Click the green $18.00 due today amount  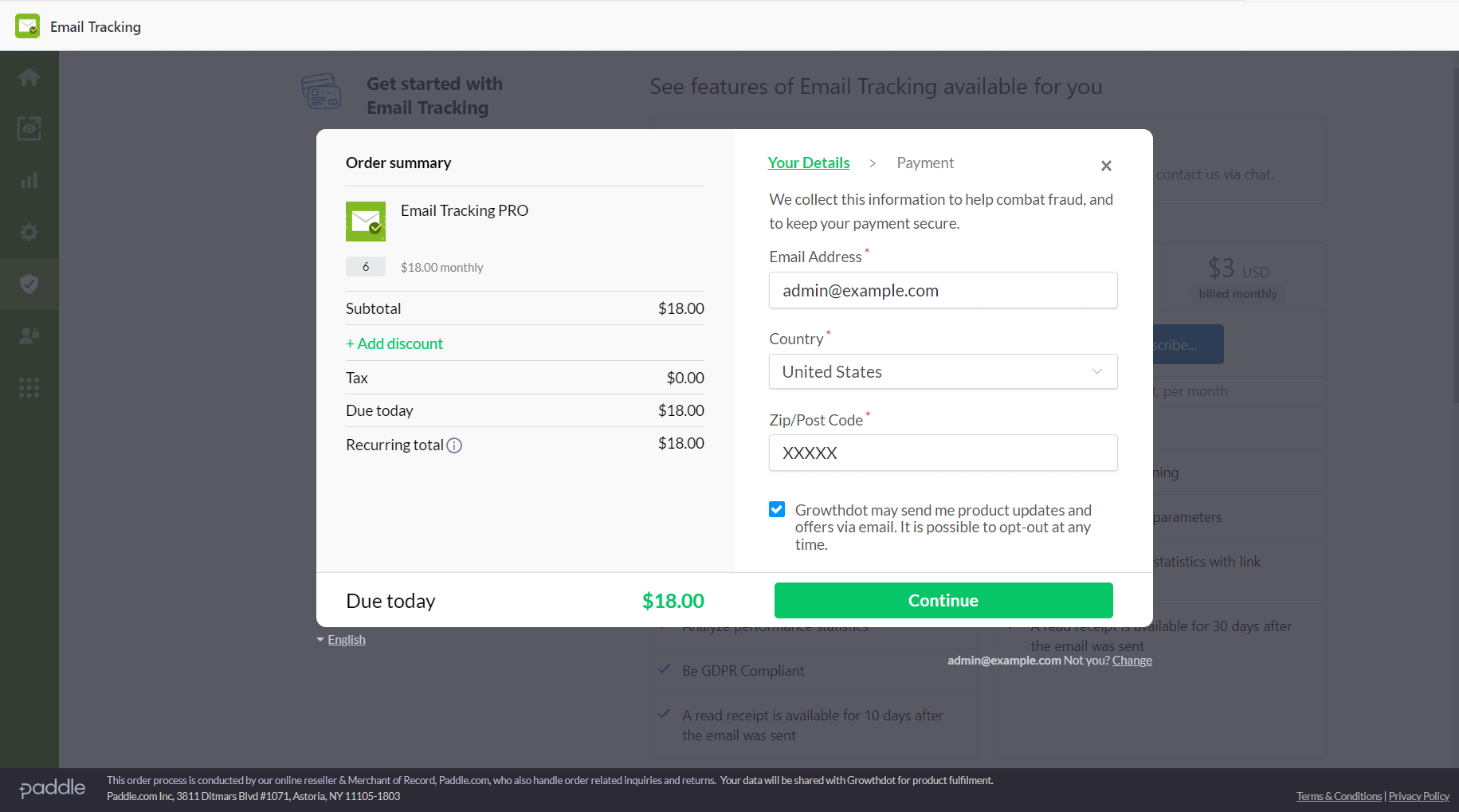point(673,601)
